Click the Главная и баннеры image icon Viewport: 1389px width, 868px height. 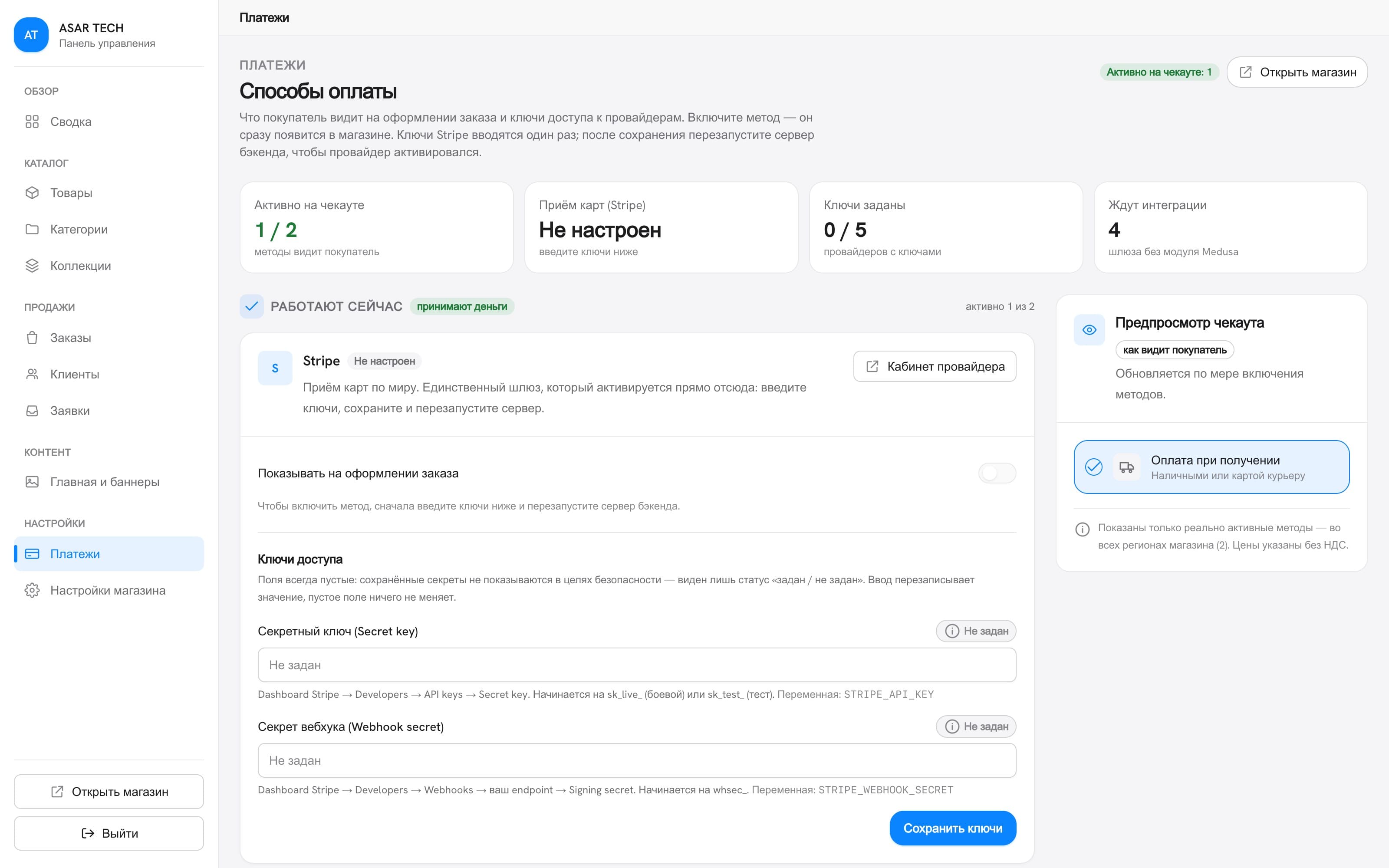pos(32,482)
